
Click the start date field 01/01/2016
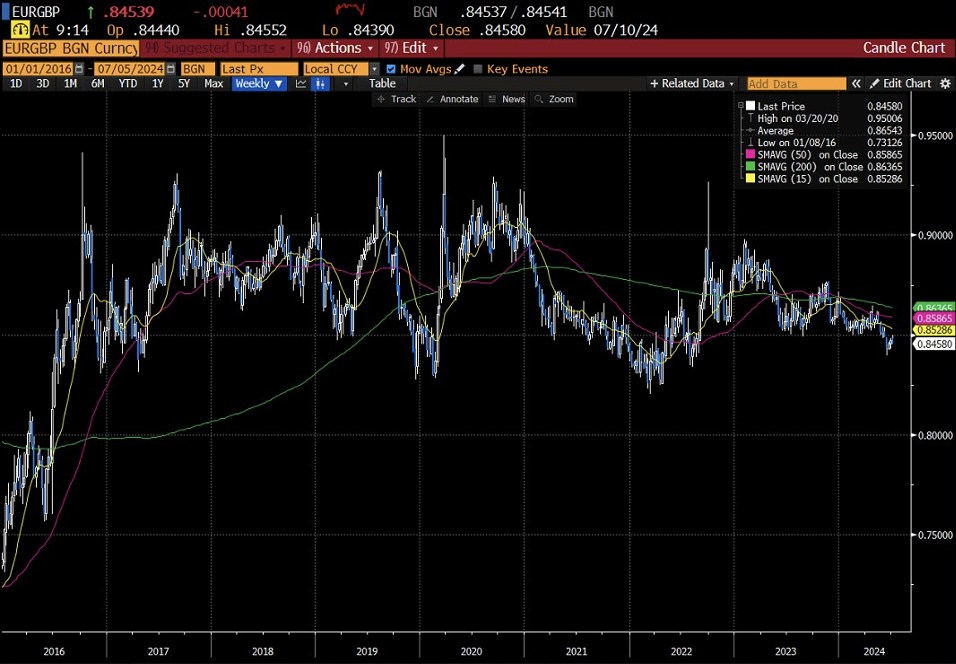38,69
